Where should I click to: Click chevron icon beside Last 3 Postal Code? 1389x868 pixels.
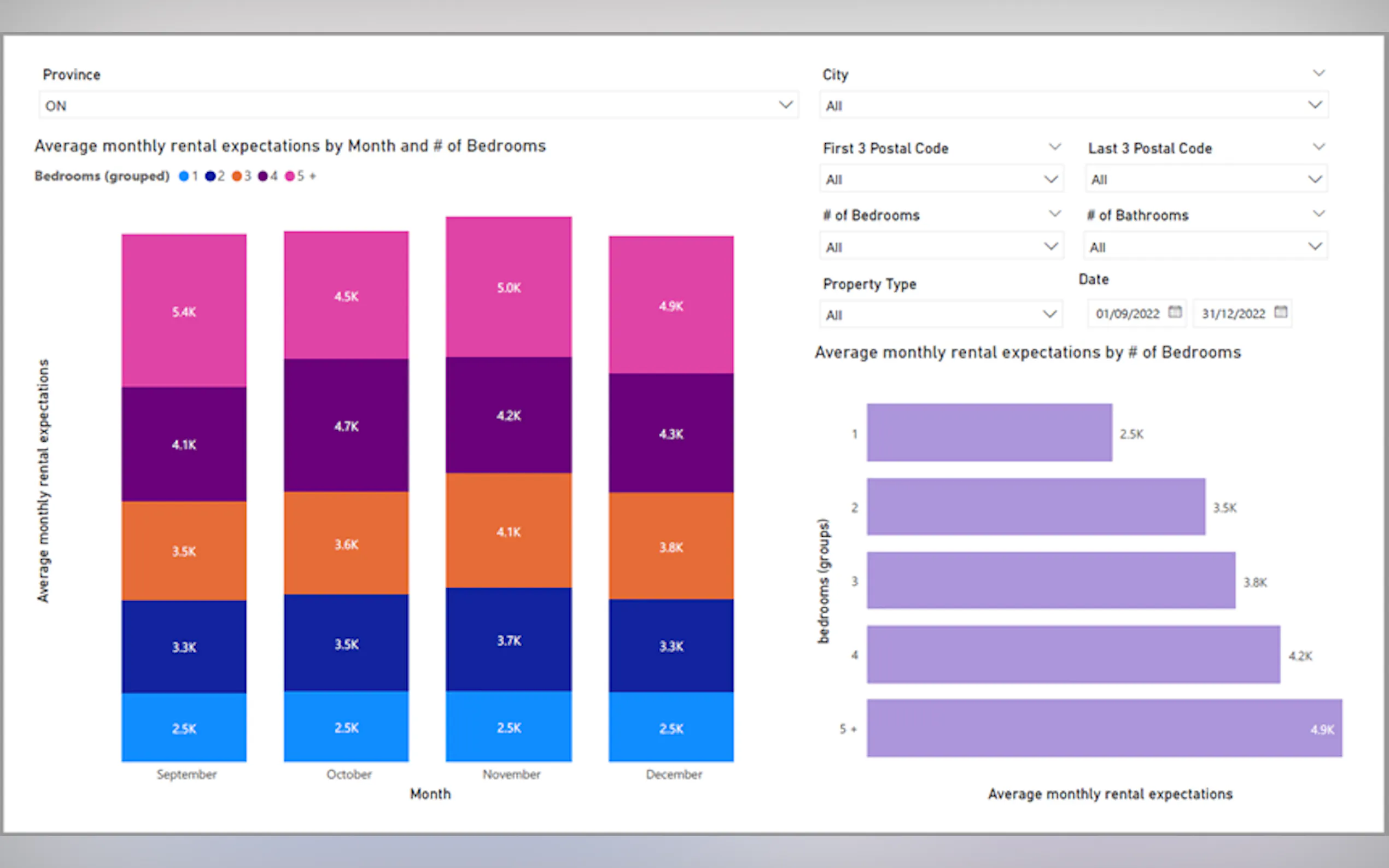[1318, 146]
